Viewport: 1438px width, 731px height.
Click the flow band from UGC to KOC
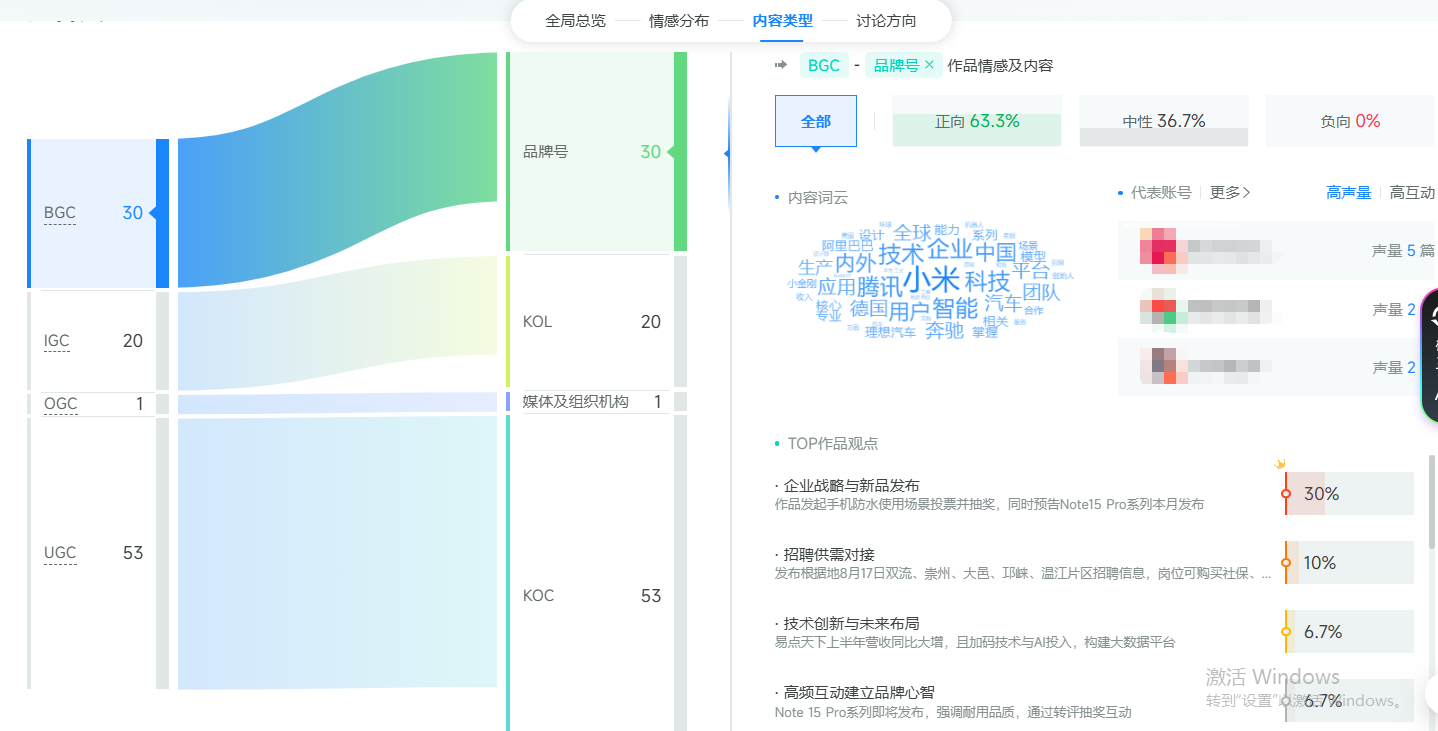(x=337, y=553)
